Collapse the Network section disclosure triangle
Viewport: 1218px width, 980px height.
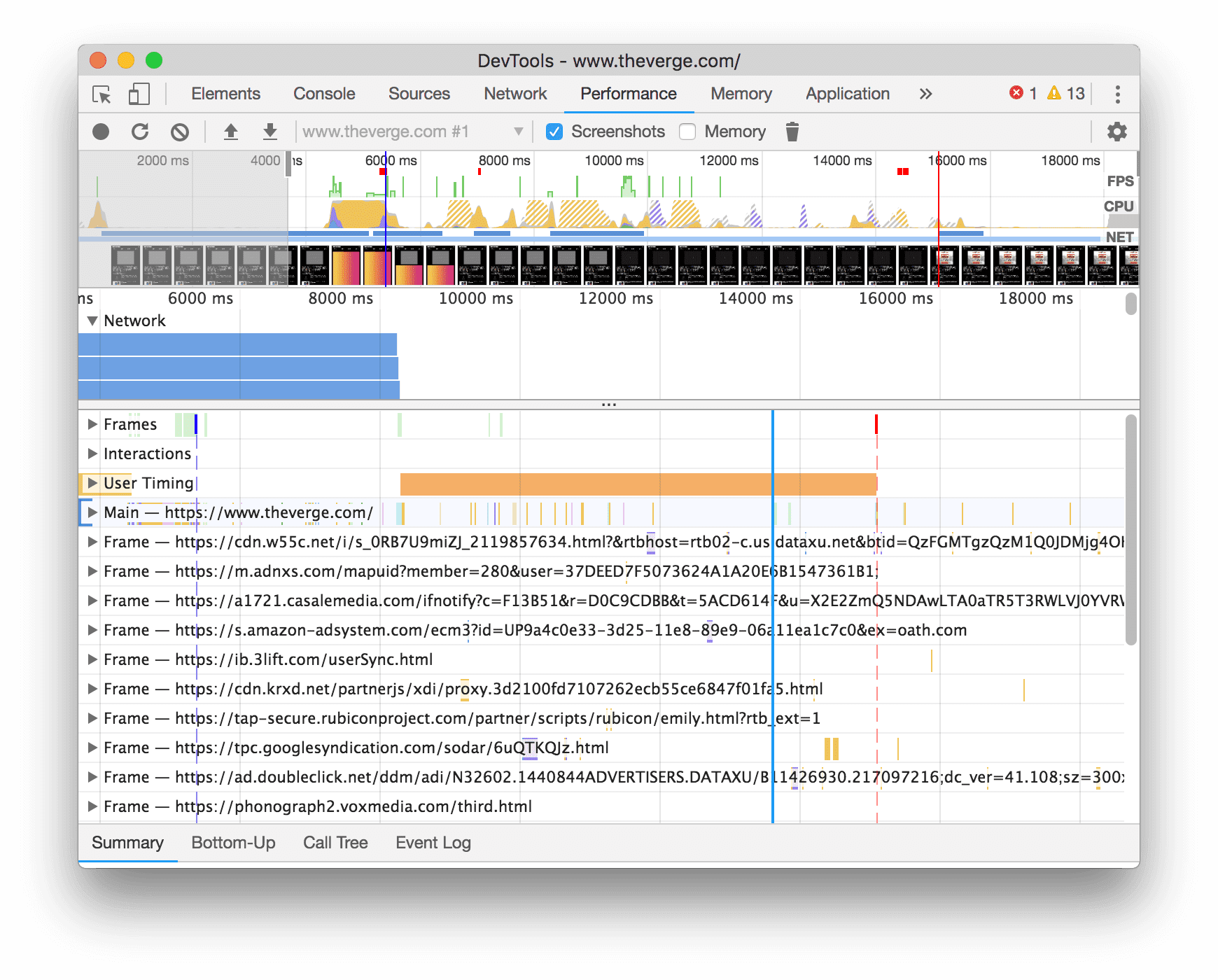pos(92,321)
